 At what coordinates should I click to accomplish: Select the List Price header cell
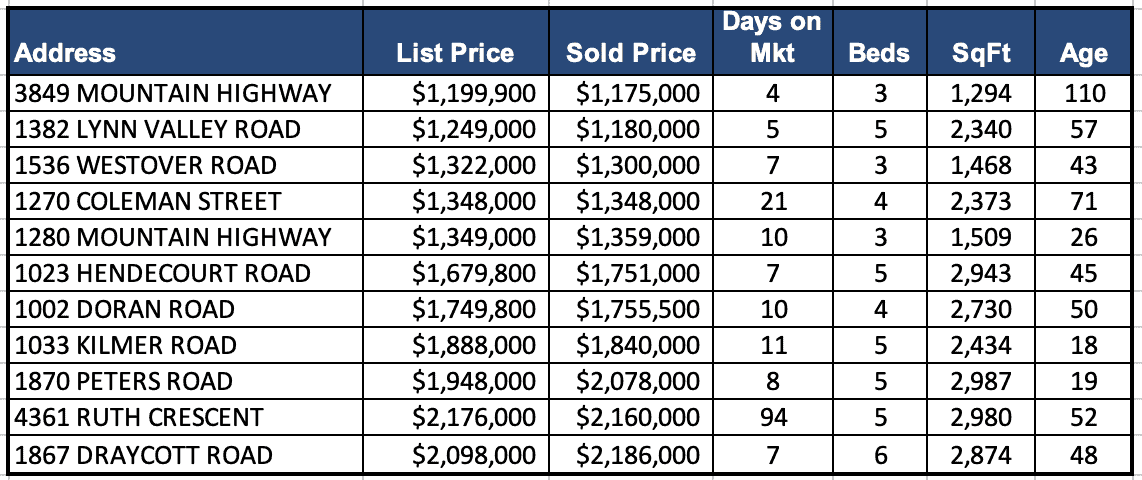[x=455, y=53]
